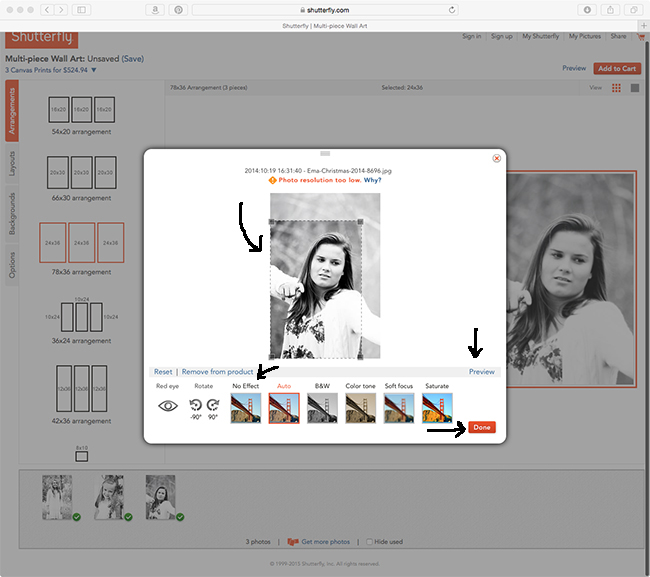The width and height of the screenshot is (650, 577).
Task: Click the crop frame's top-right handle
Action: pyautogui.click(x=360, y=222)
